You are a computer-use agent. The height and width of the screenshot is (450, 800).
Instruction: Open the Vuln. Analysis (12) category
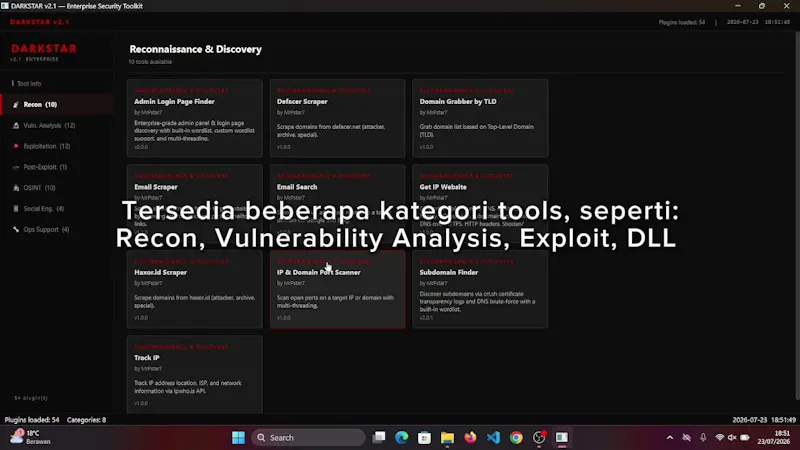coord(57,126)
